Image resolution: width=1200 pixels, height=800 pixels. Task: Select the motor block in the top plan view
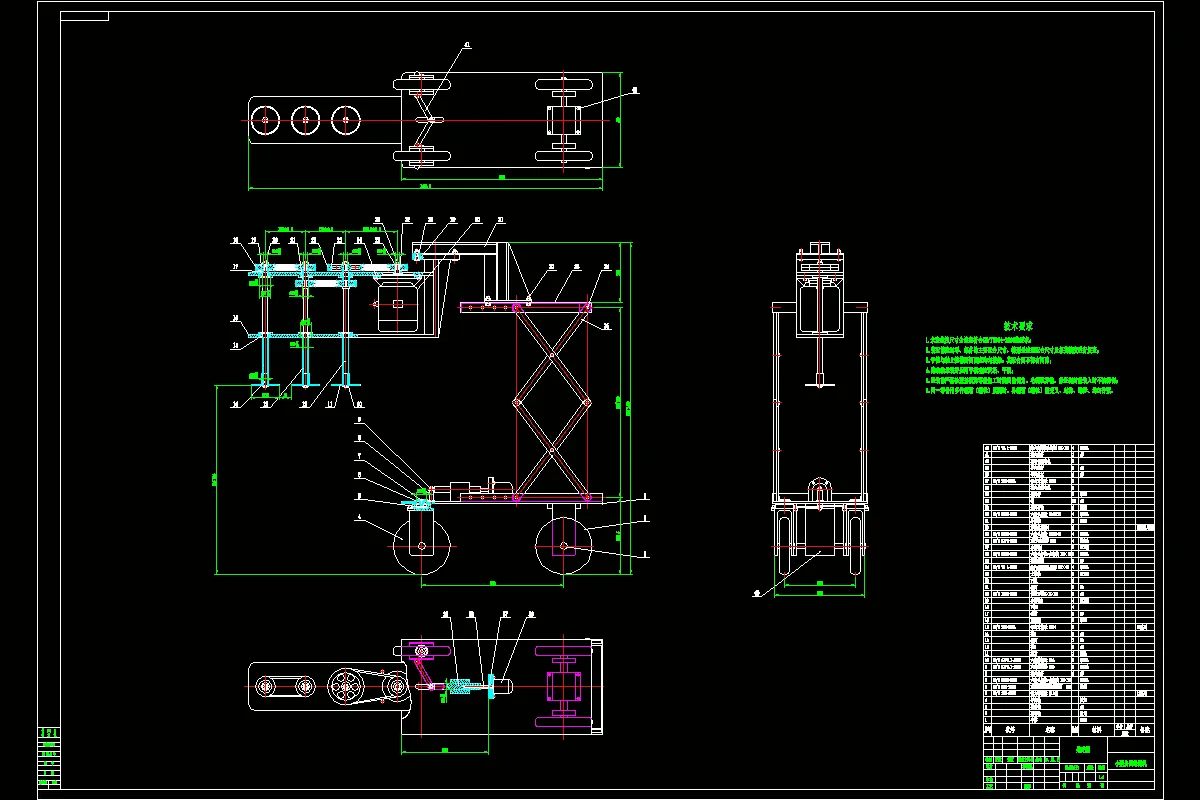562,121
